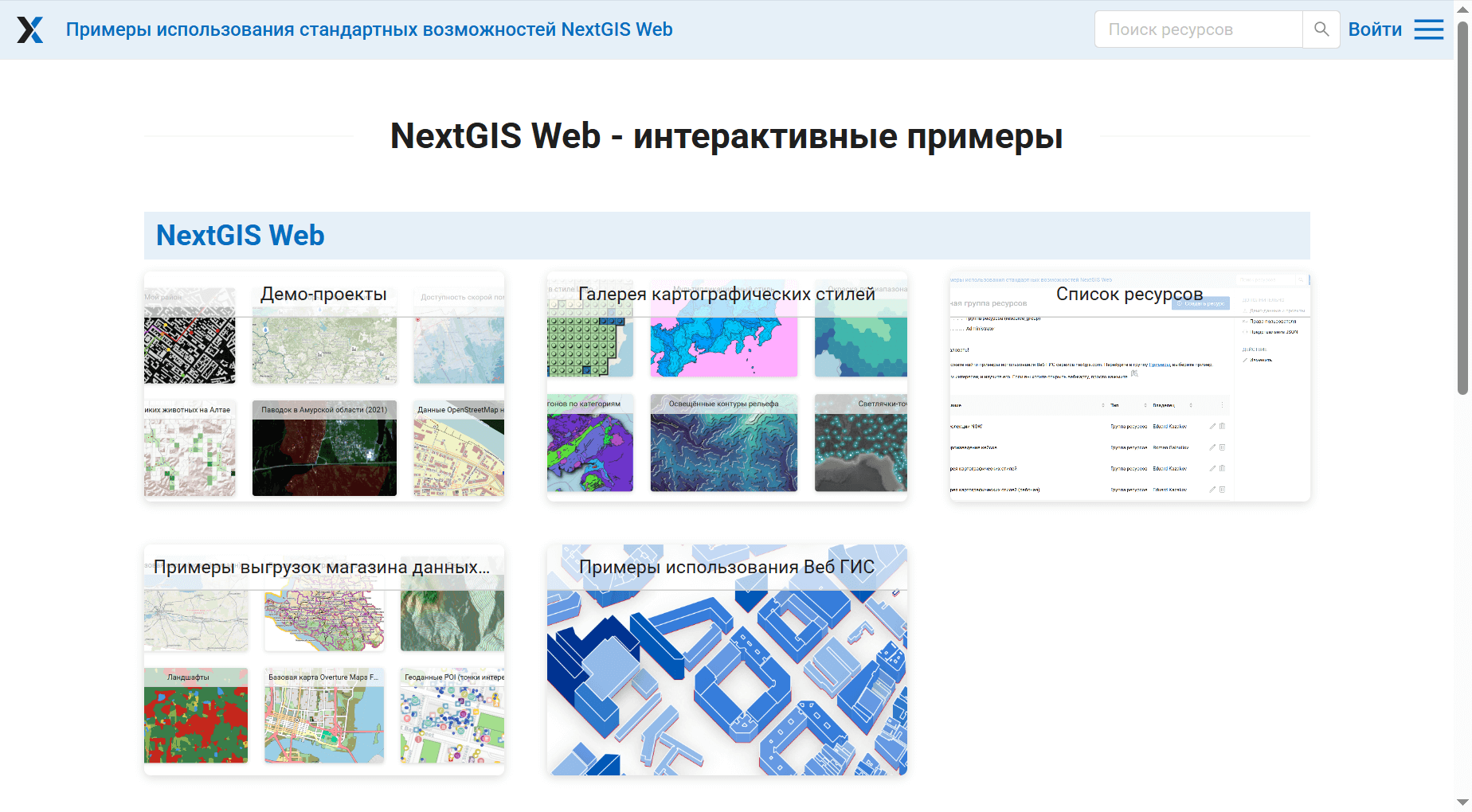Click the Войти login link
The width and height of the screenshot is (1472, 812).
(1374, 29)
